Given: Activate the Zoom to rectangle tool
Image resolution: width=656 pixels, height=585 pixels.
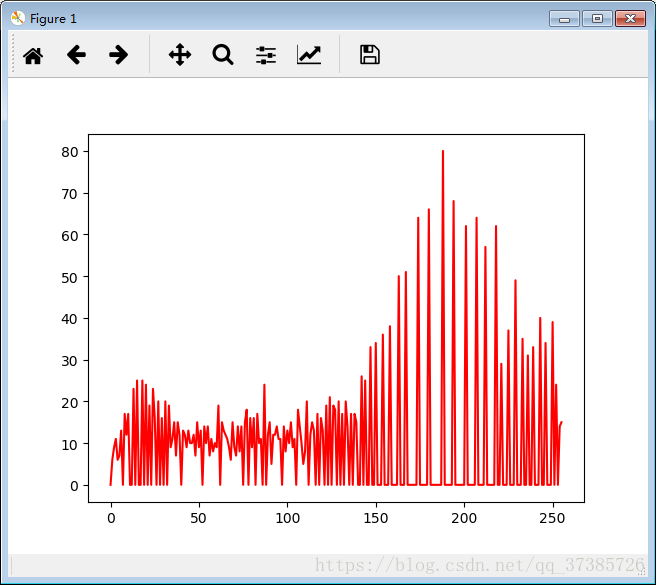Looking at the screenshot, I should click(223, 55).
